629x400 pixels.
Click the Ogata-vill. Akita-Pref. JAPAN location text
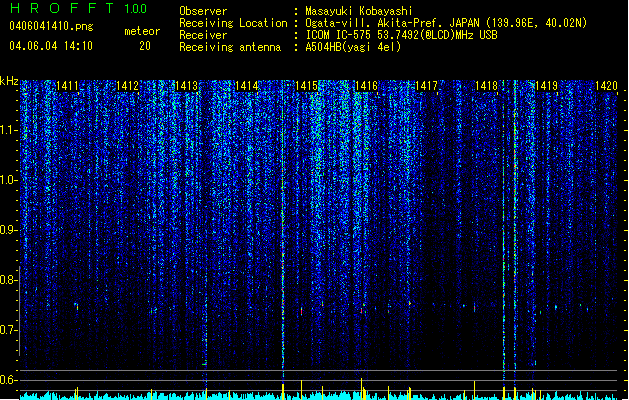click(446, 23)
